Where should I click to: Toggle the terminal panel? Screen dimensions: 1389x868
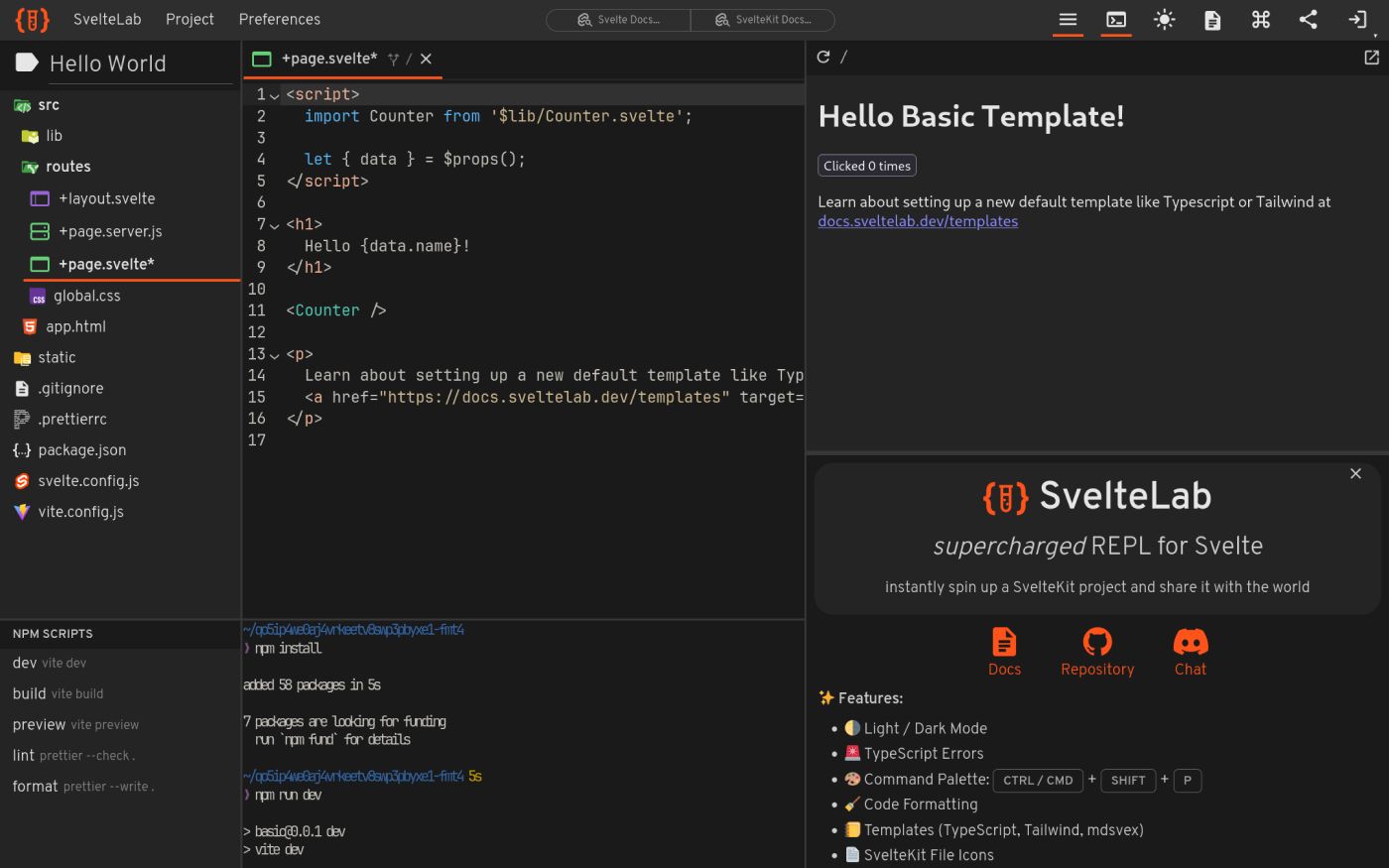[x=1116, y=19]
